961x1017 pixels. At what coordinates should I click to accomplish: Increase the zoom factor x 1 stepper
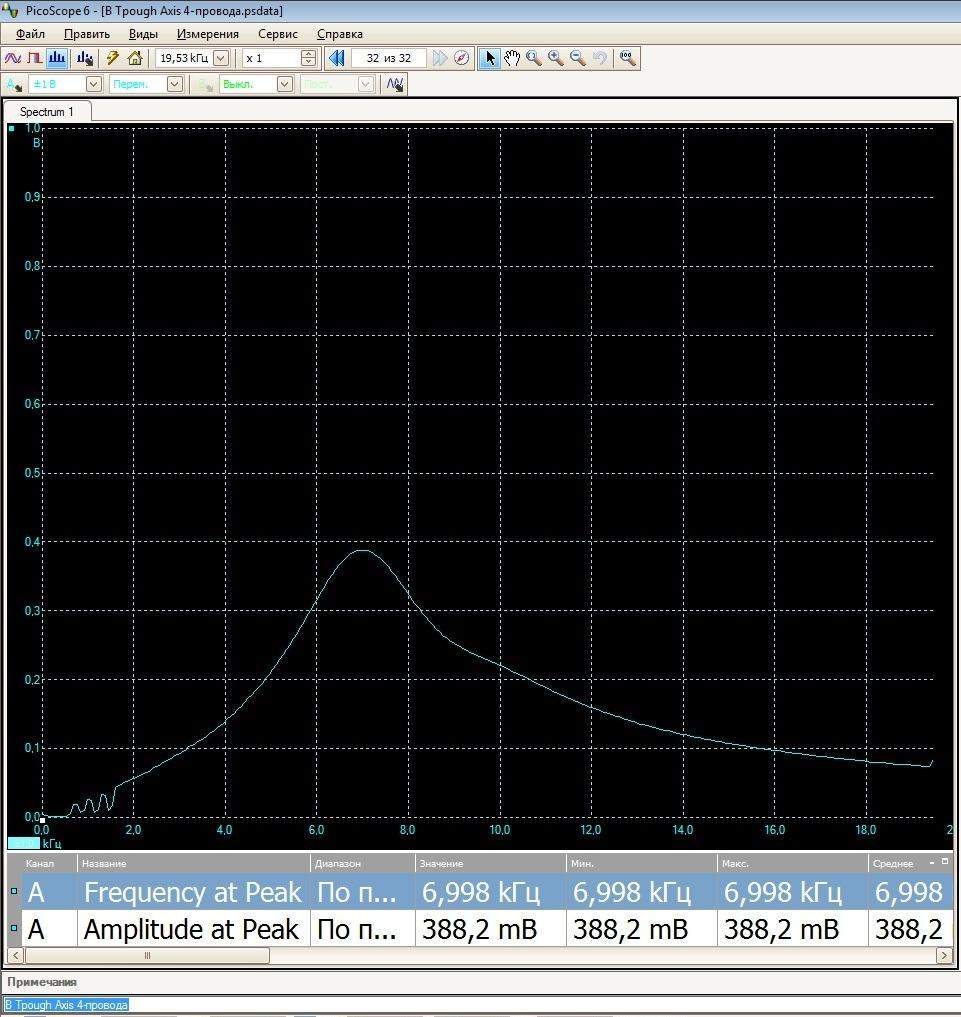pos(309,54)
